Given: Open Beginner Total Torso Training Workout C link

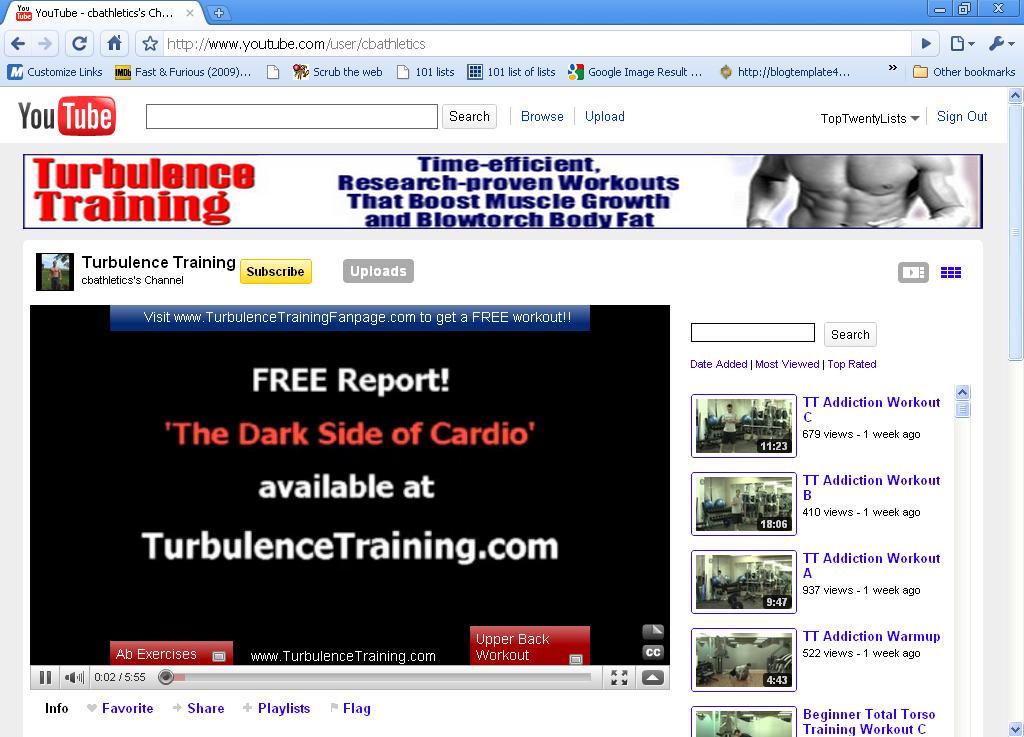Looking at the screenshot, I should click(869, 721).
